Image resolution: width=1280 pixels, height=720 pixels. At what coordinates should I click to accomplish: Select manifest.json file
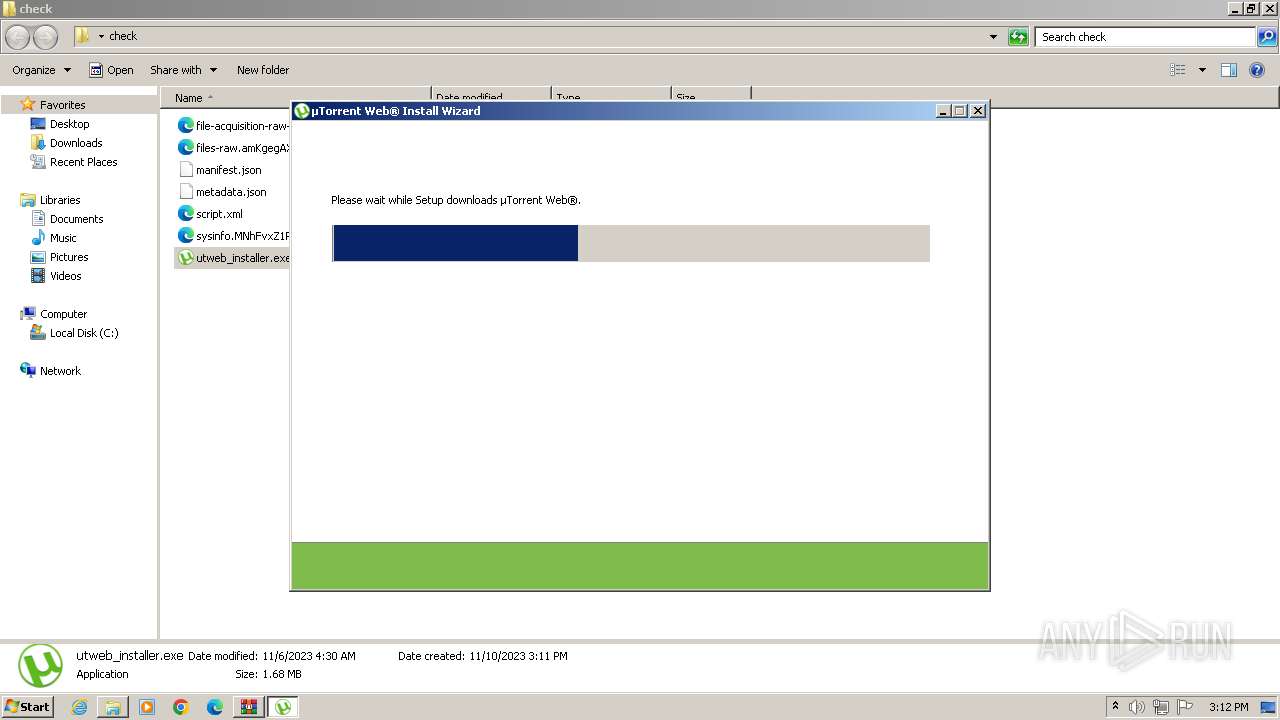[x=220, y=170]
